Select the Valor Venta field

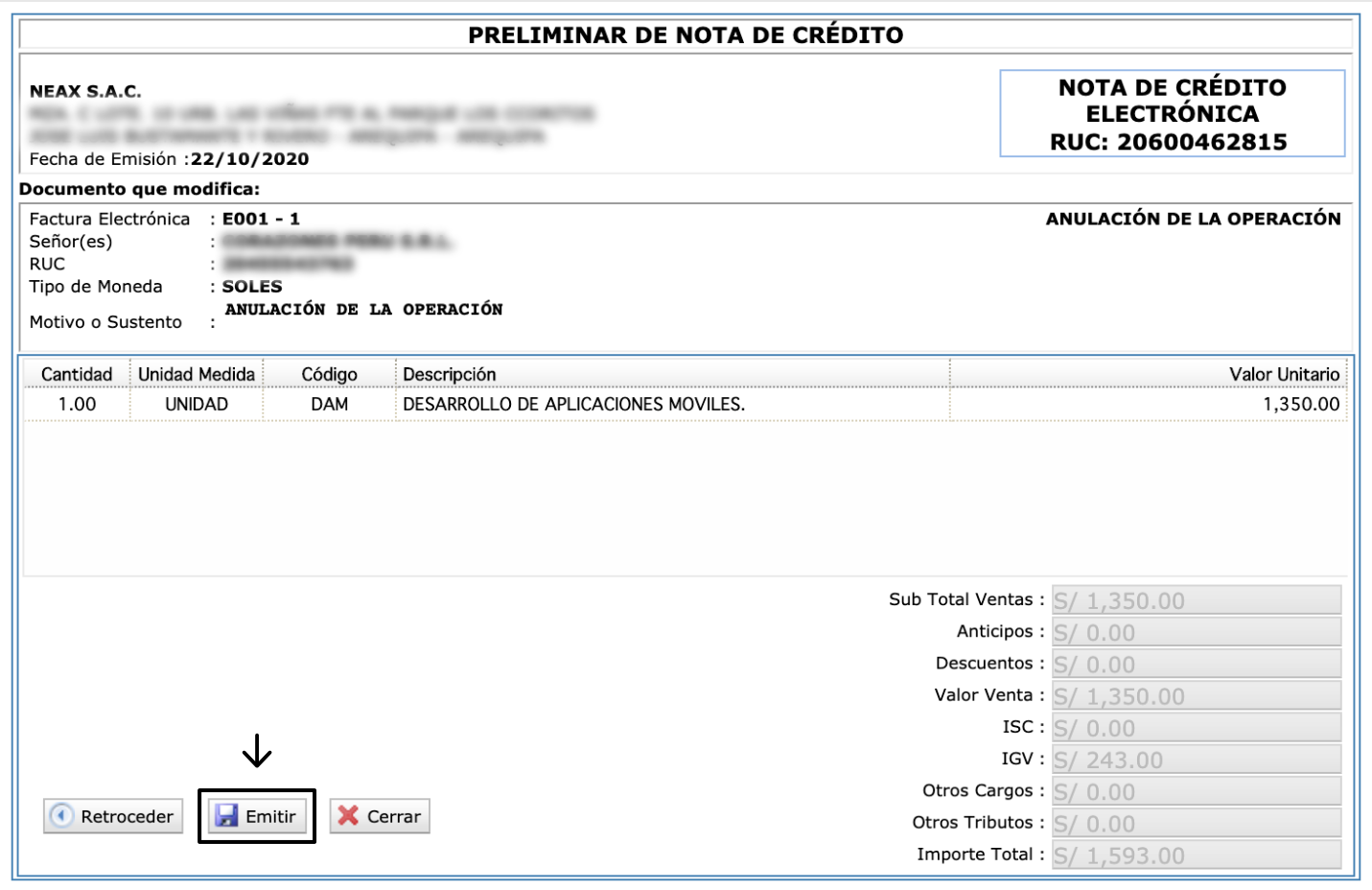pos(1196,695)
